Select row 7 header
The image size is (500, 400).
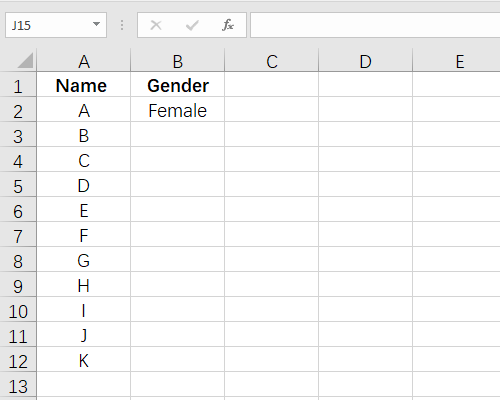pyautogui.click(x=18, y=235)
